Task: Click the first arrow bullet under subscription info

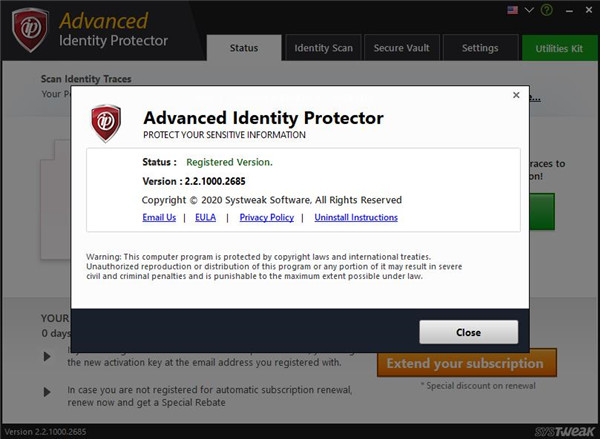Action: point(46,356)
